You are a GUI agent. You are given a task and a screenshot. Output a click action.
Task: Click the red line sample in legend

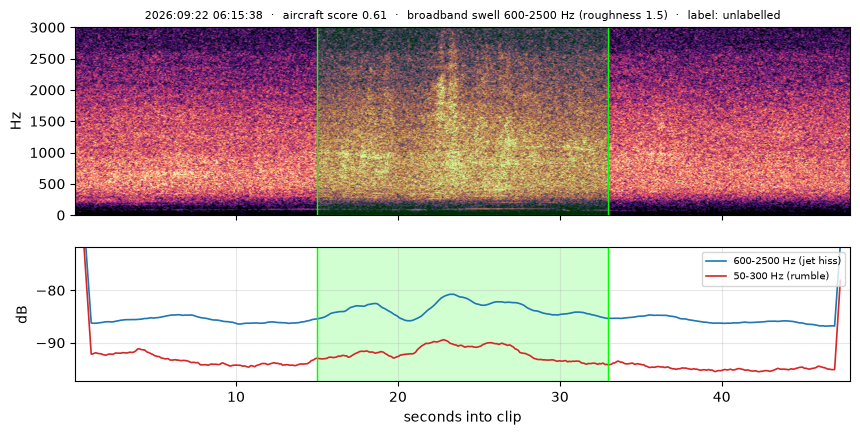click(x=717, y=276)
